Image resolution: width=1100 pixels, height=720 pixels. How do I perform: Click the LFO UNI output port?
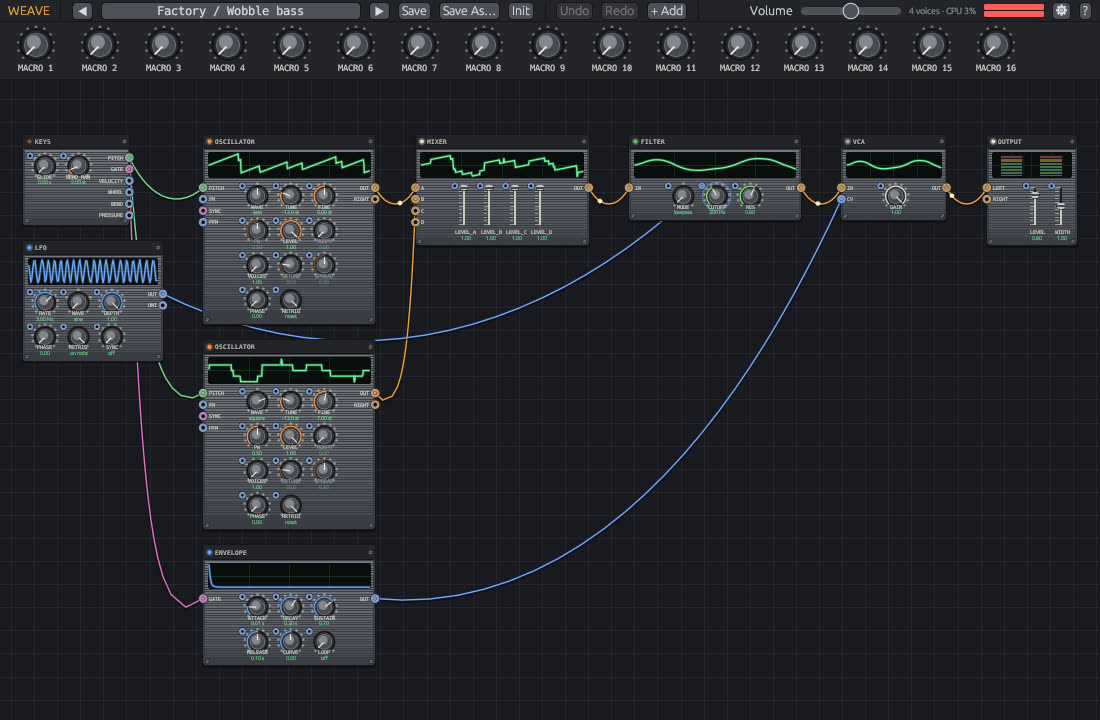(163, 305)
